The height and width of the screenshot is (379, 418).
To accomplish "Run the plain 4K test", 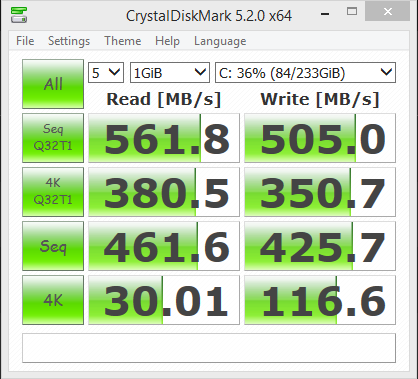I will [53, 300].
